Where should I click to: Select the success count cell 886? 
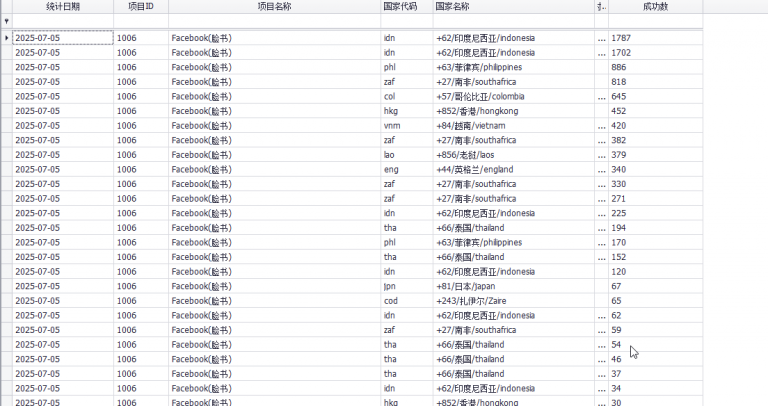click(x=656, y=67)
